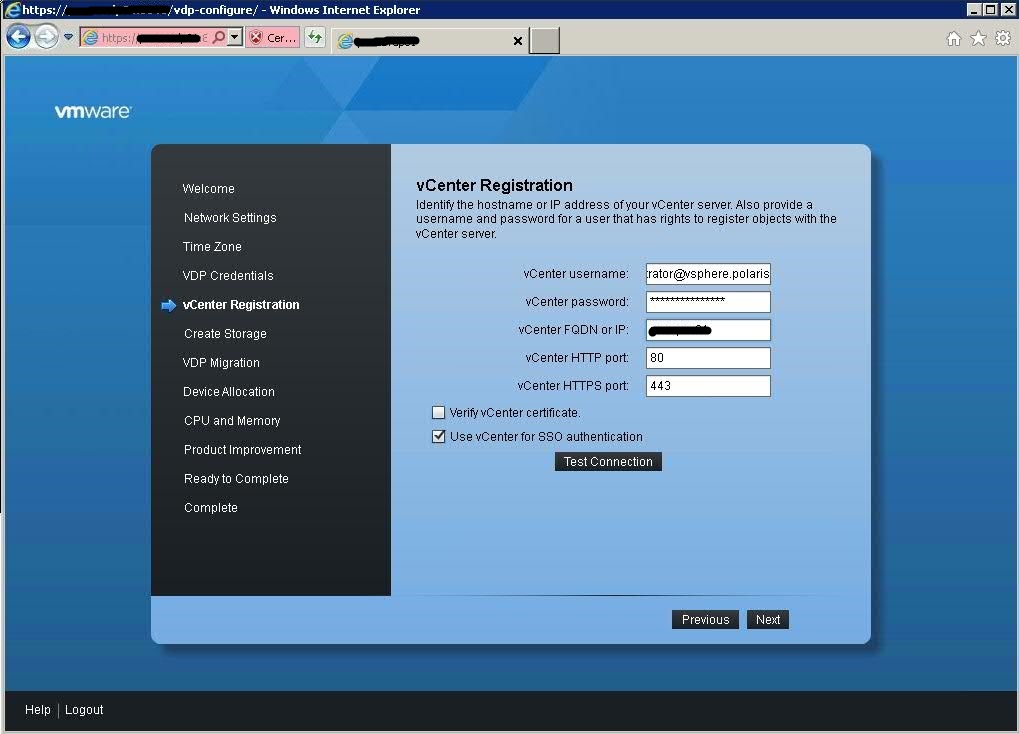Go to Network Settings step
Image resolution: width=1019 pixels, height=734 pixels.
tap(229, 218)
